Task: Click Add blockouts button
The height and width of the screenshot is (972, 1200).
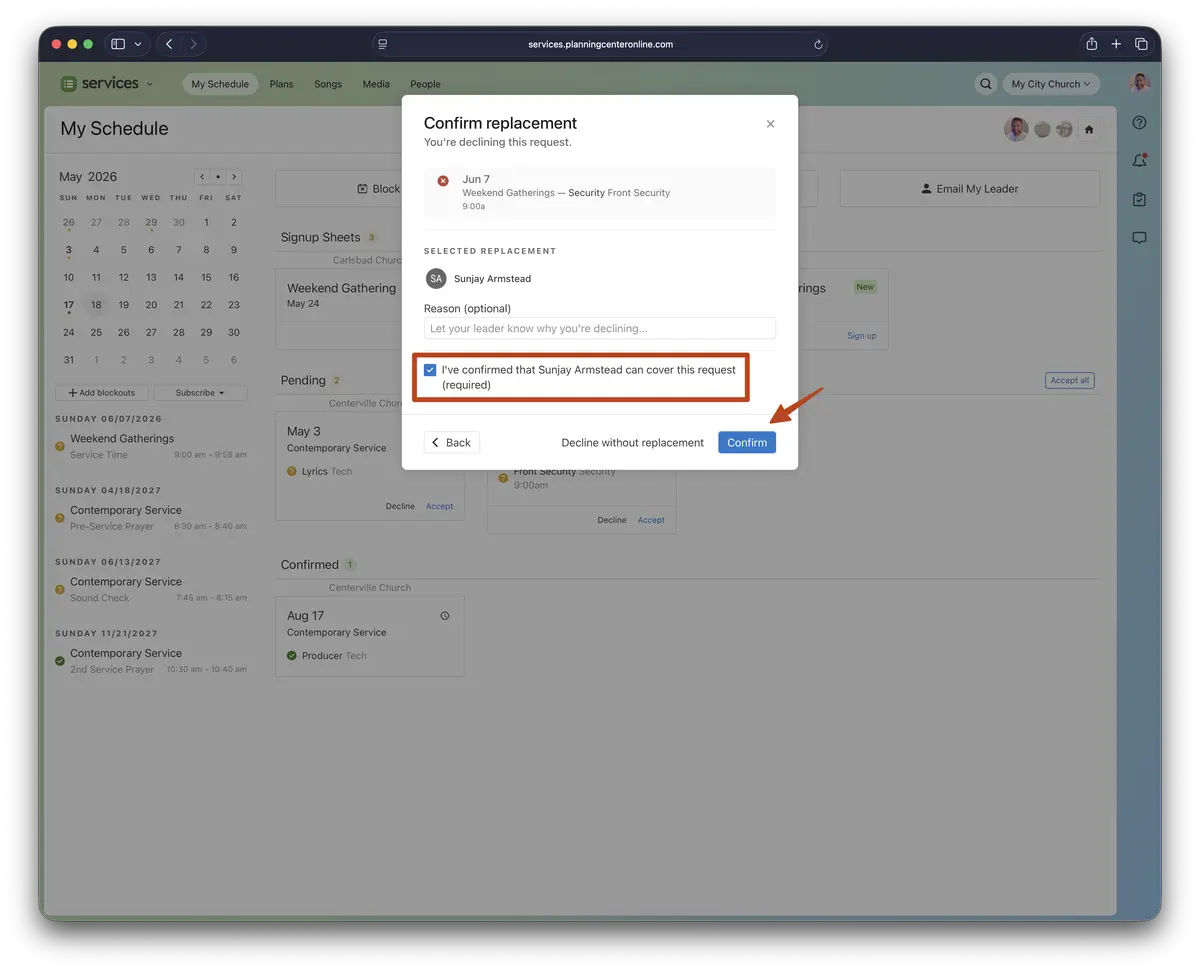Action: click(x=102, y=393)
